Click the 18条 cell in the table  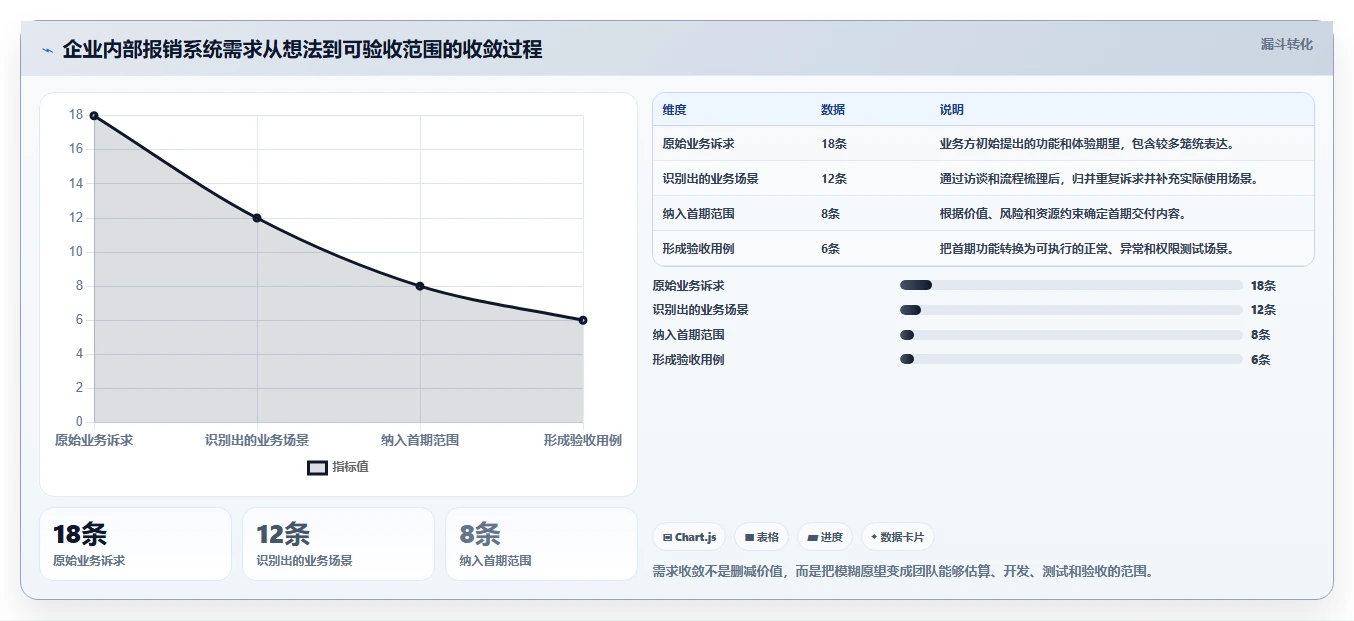(x=834, y=144)
